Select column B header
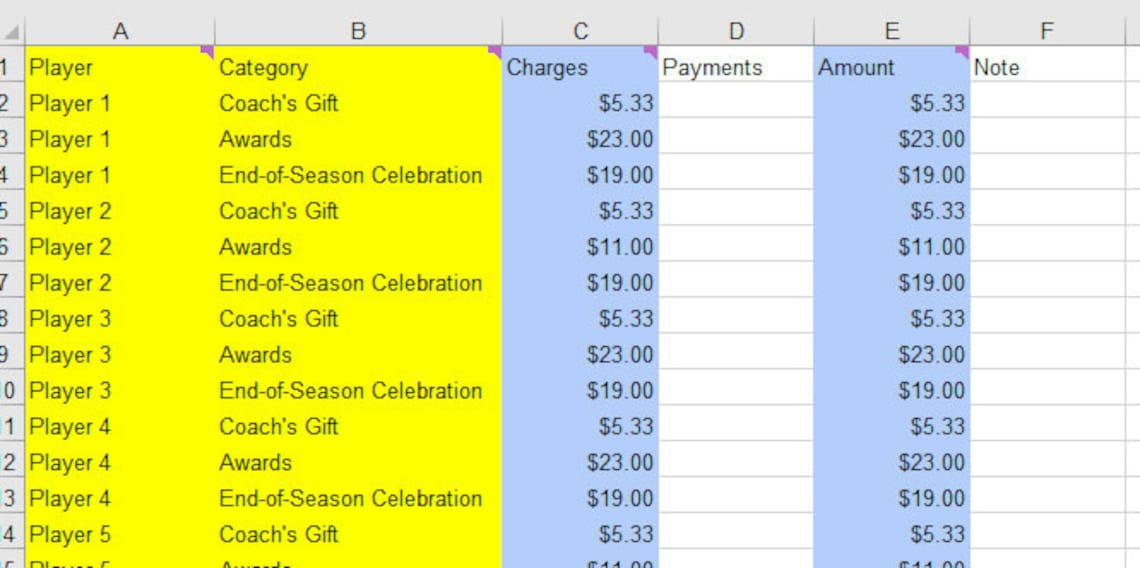 [358, 31]
